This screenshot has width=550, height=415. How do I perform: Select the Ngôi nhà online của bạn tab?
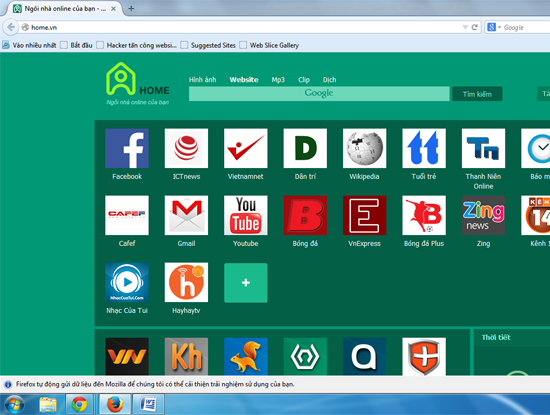click(64, 8)
